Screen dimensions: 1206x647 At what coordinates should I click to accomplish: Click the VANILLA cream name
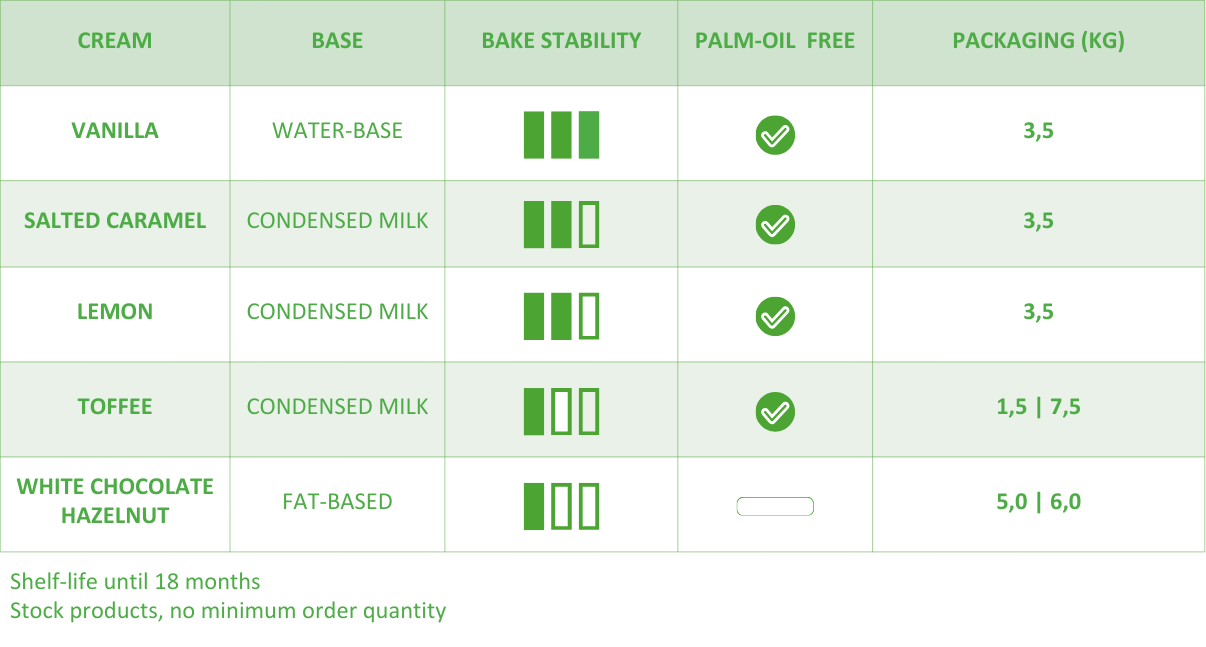(x=115, y=131)
